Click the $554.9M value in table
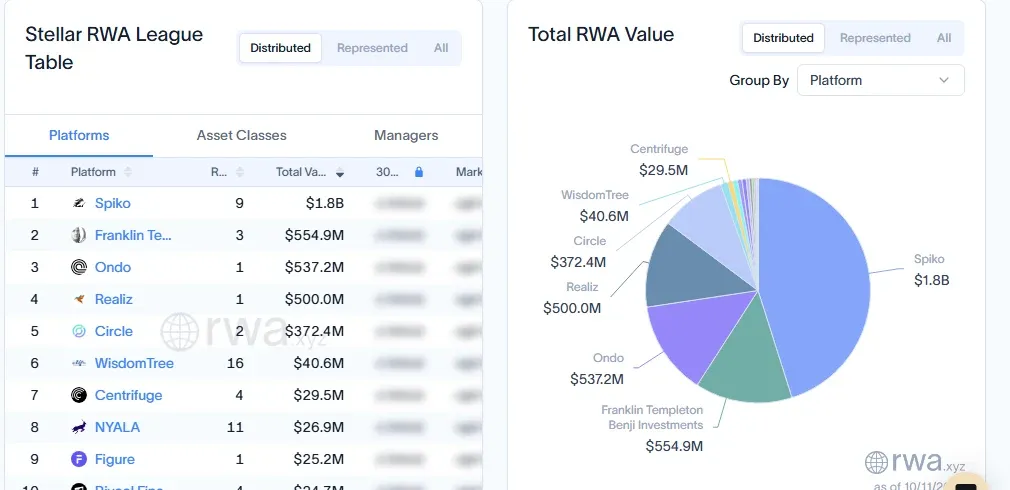 pos(314,236)
